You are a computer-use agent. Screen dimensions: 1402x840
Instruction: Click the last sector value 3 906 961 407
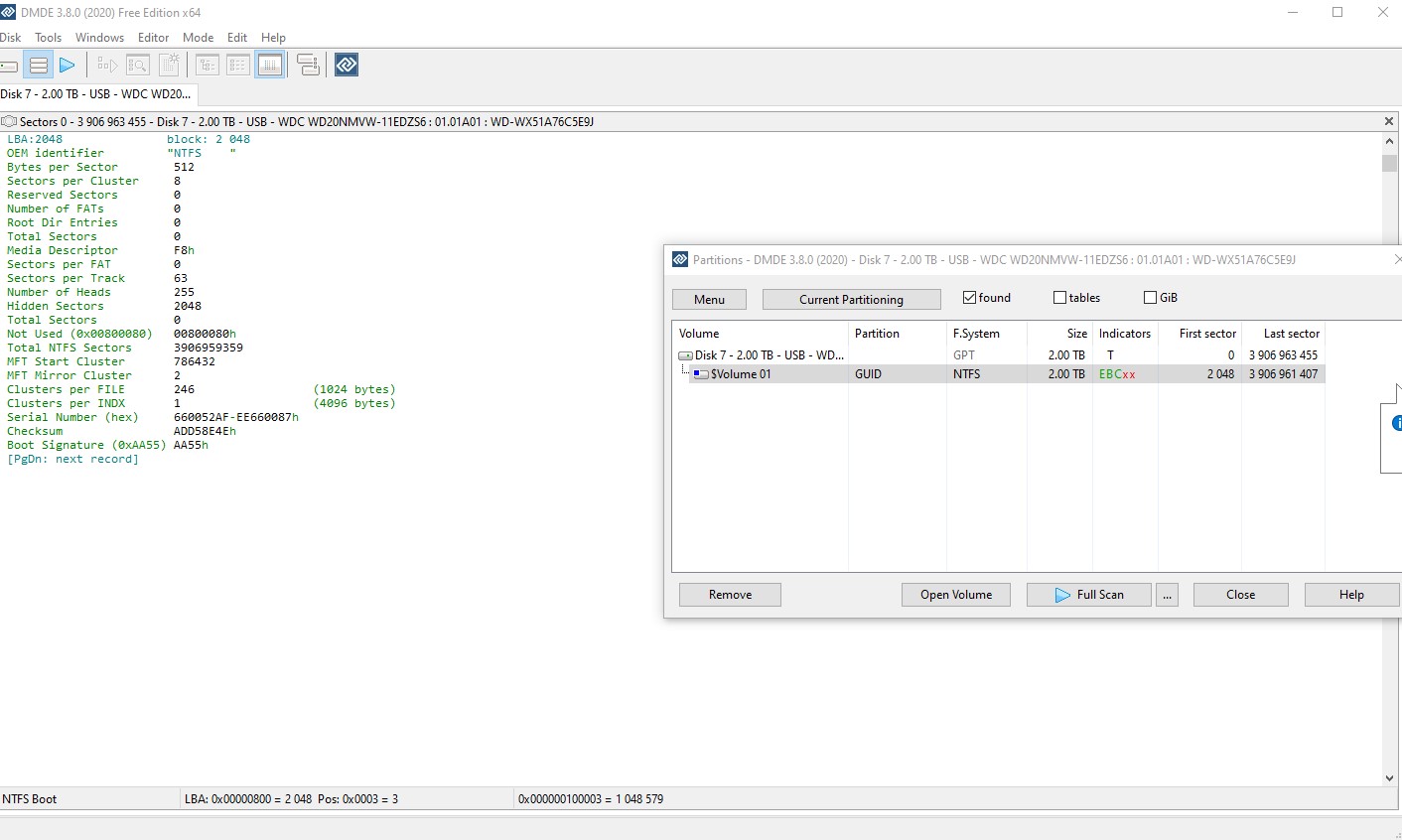(x=1283, y=374)
